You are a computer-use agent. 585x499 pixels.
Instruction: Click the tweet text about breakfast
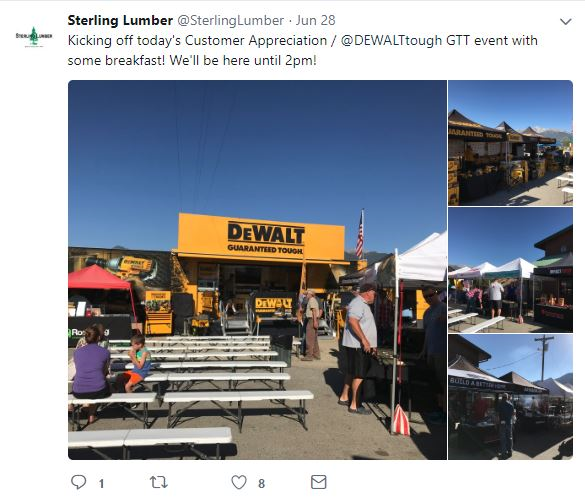[303, 50]
